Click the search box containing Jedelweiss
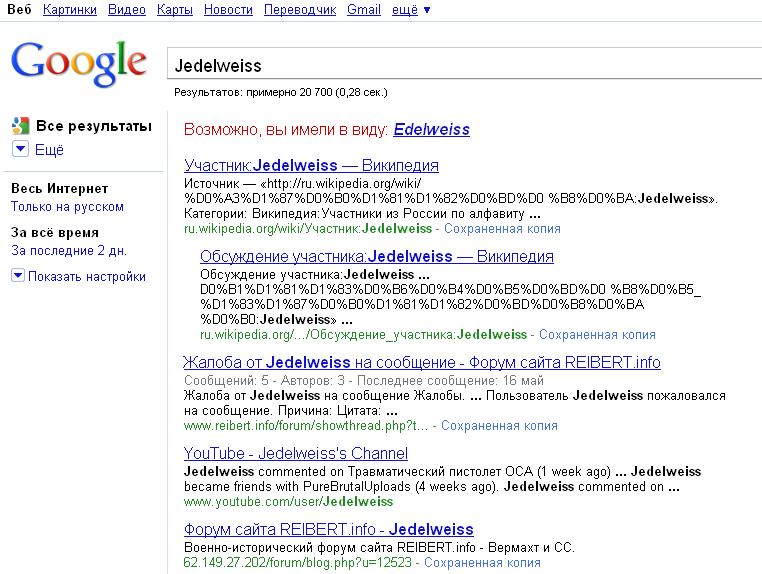Viewport: 762px width, 574px height. [464, 64]
